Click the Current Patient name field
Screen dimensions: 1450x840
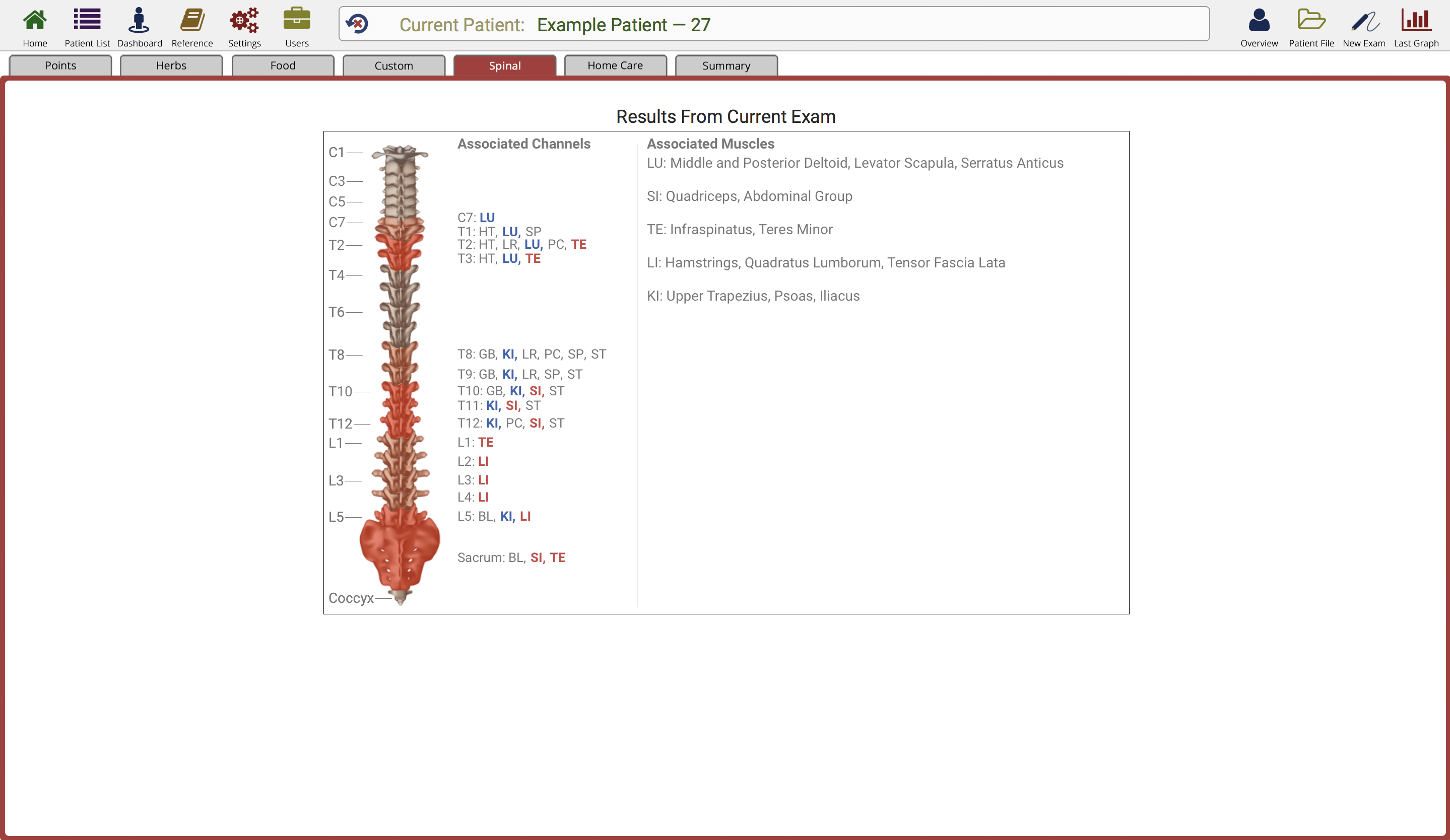(x=774, y=24)
